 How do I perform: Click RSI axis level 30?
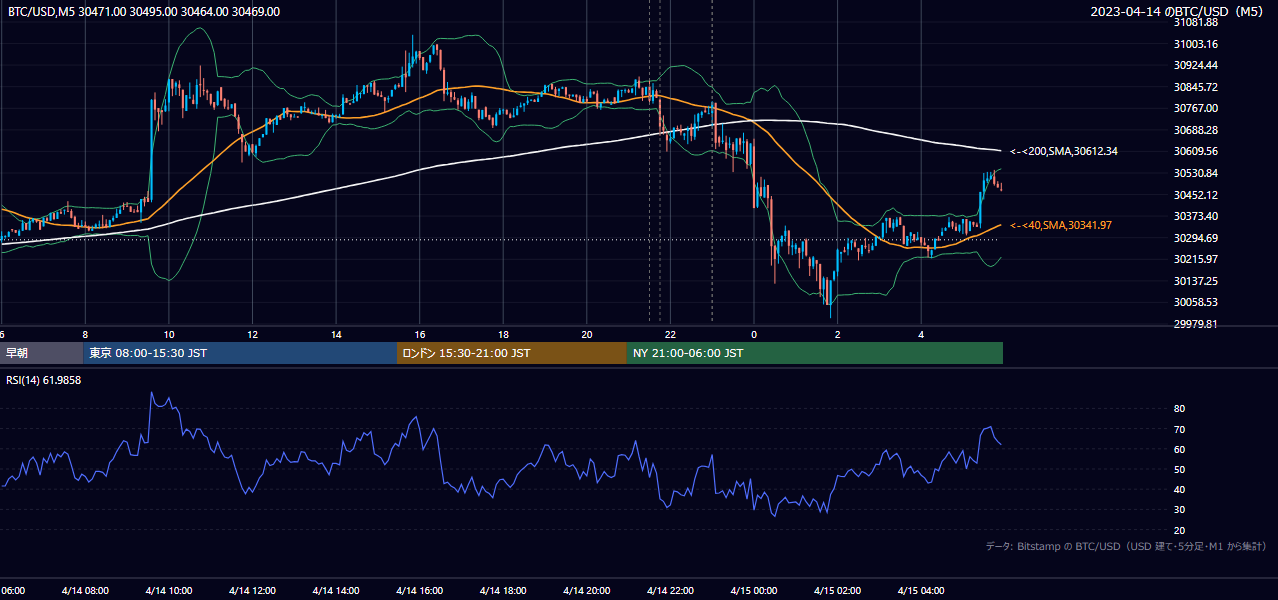pyautogui.click(x=1179, y=510)
